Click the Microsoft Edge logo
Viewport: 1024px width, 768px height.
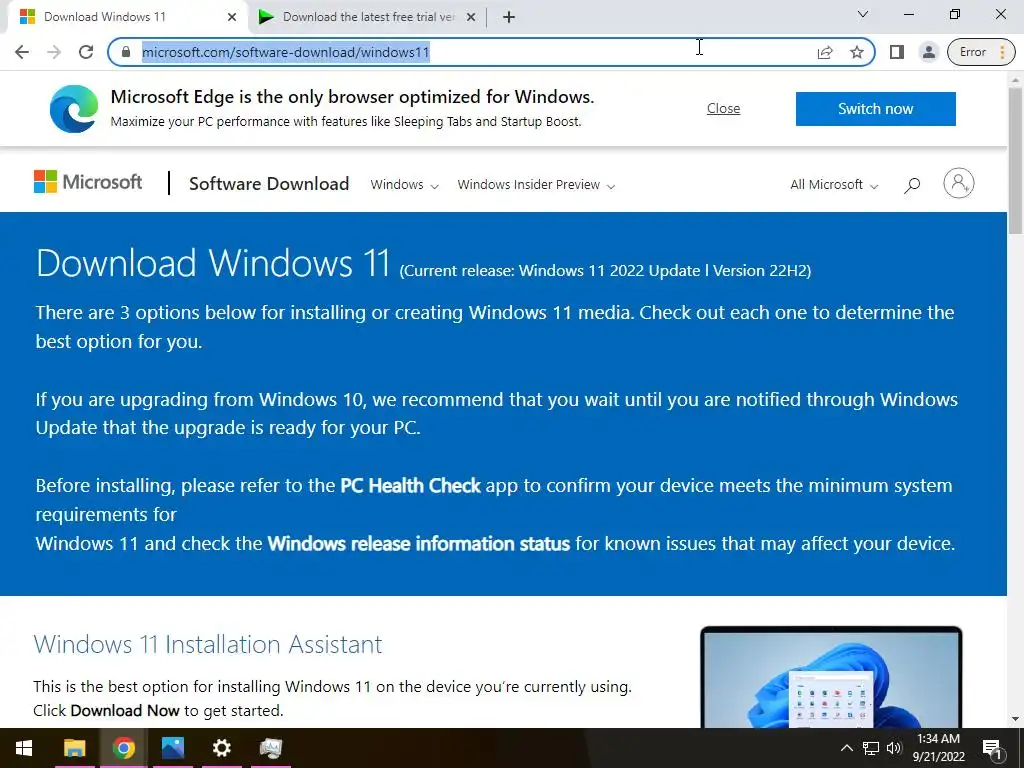pos(74,108)
